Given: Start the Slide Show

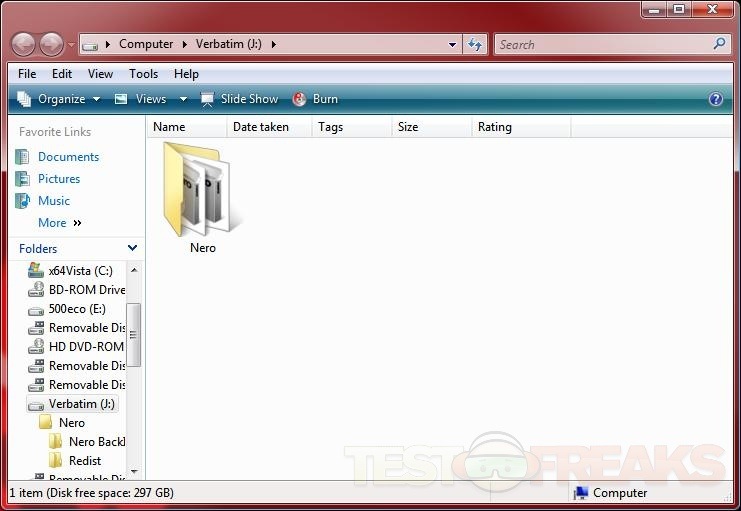Looking at the screenshot, I should click(239, 99).
